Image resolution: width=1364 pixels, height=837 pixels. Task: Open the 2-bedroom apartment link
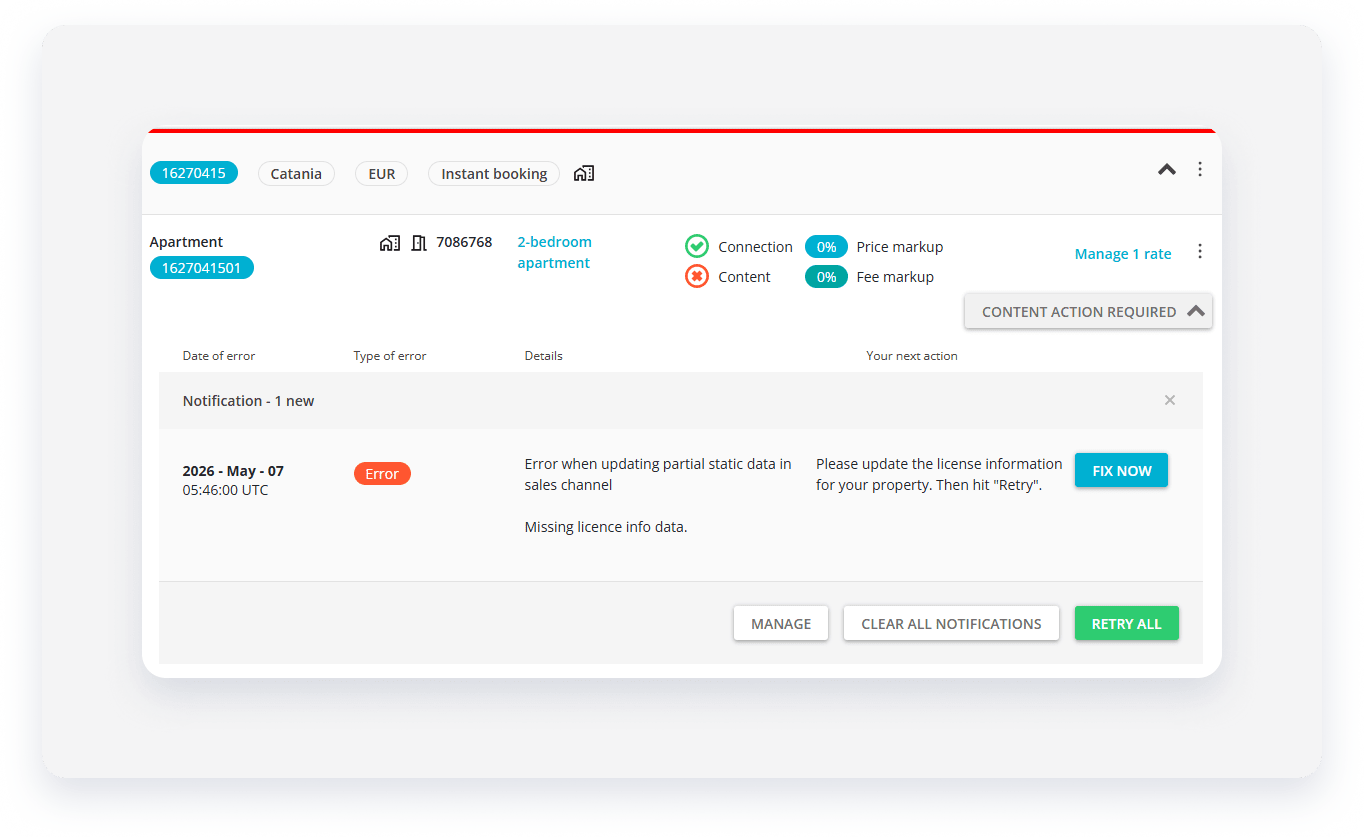(554, 252)
